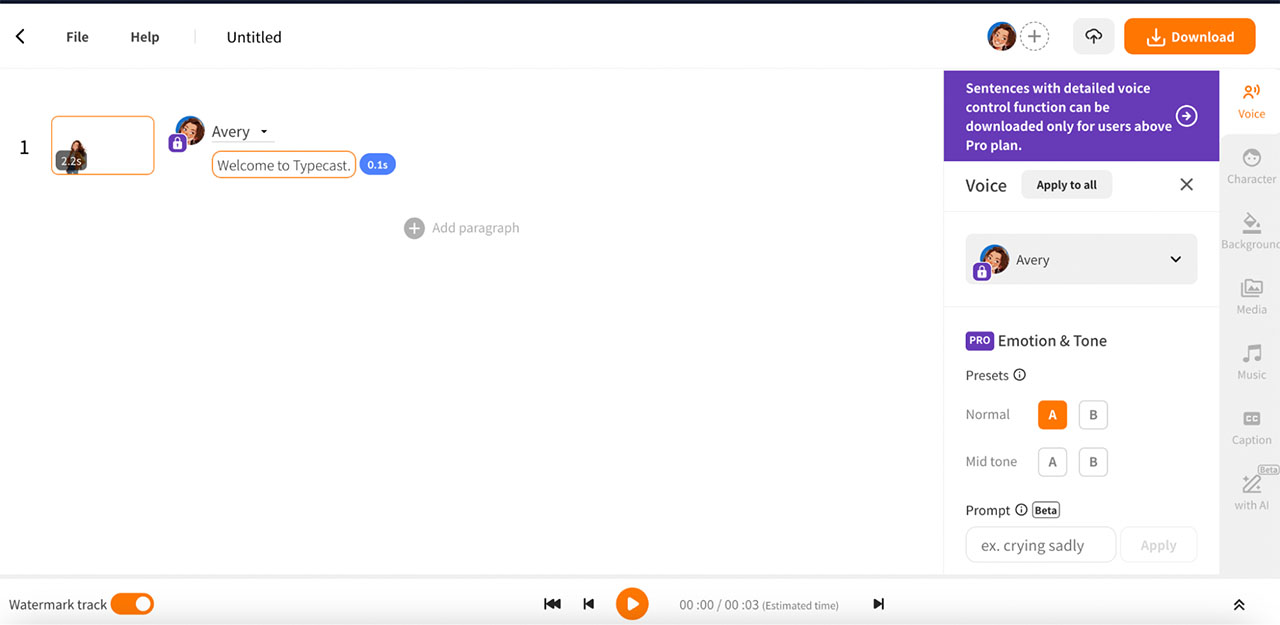This screenshot has height=625, width=1280.
Task: Open the Help menu
Action: pos(144,36)
